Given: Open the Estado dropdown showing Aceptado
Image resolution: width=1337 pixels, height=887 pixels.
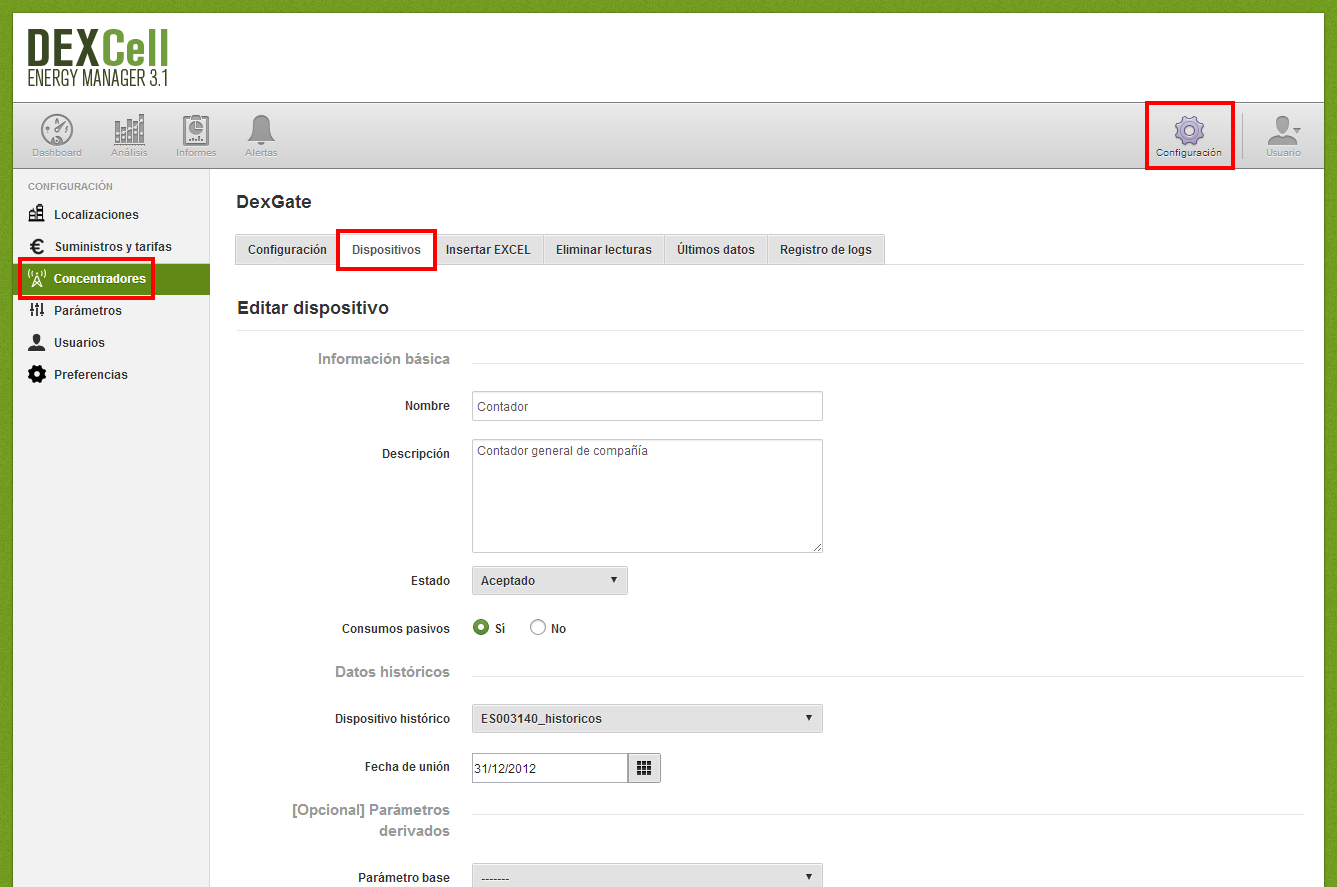Looking at the screenshot, I should point(550,580).
